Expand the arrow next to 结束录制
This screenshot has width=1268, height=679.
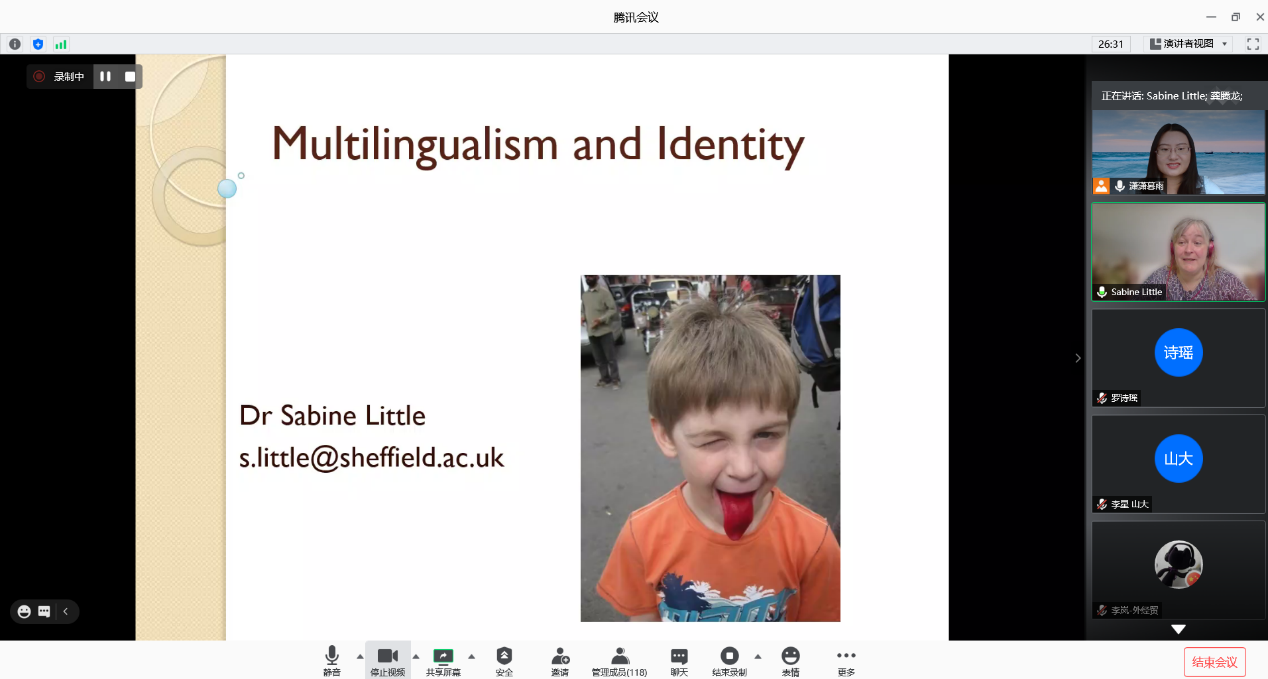pyautogui.click(x=757, y=656)
